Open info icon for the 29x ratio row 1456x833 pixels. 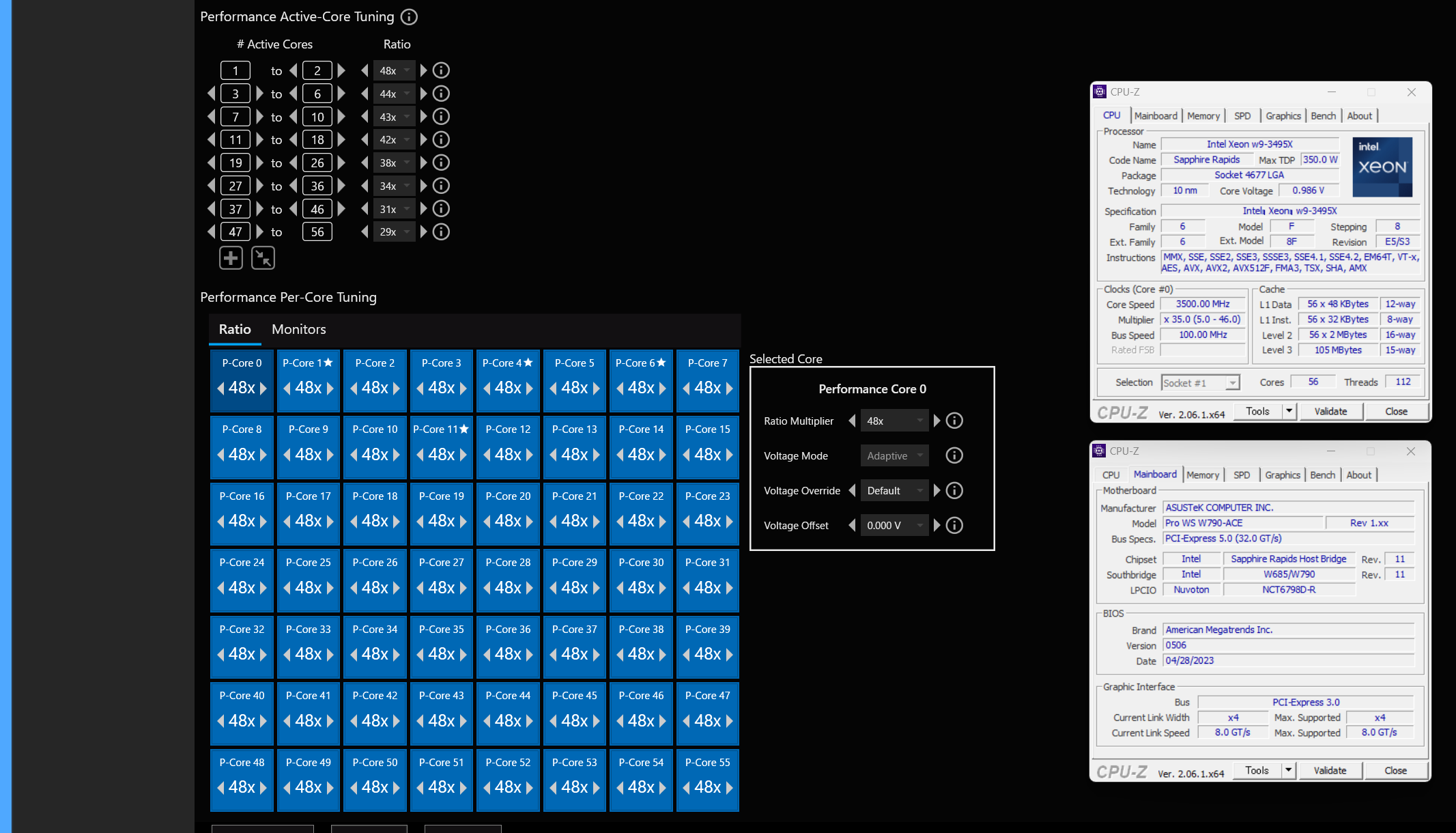(x=442, y=232)
